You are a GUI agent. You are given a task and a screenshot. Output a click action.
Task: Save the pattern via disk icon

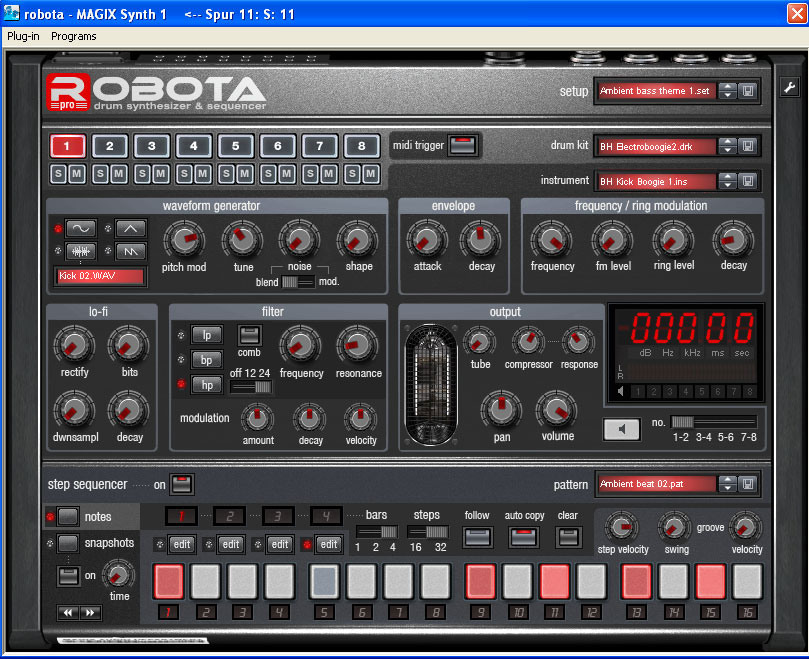pos(749,484)
